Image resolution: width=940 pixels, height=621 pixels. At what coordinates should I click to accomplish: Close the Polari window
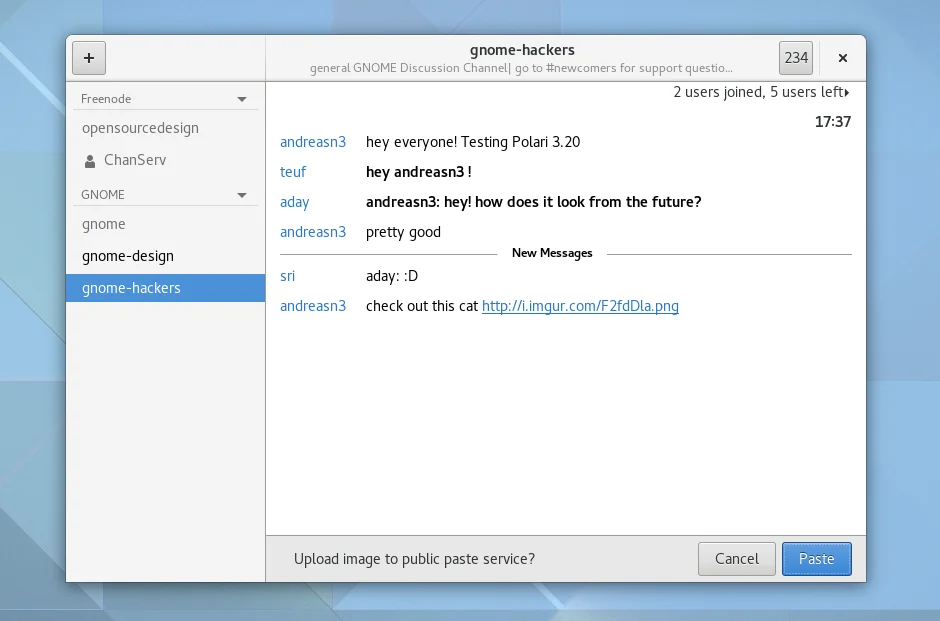(843, 58)
